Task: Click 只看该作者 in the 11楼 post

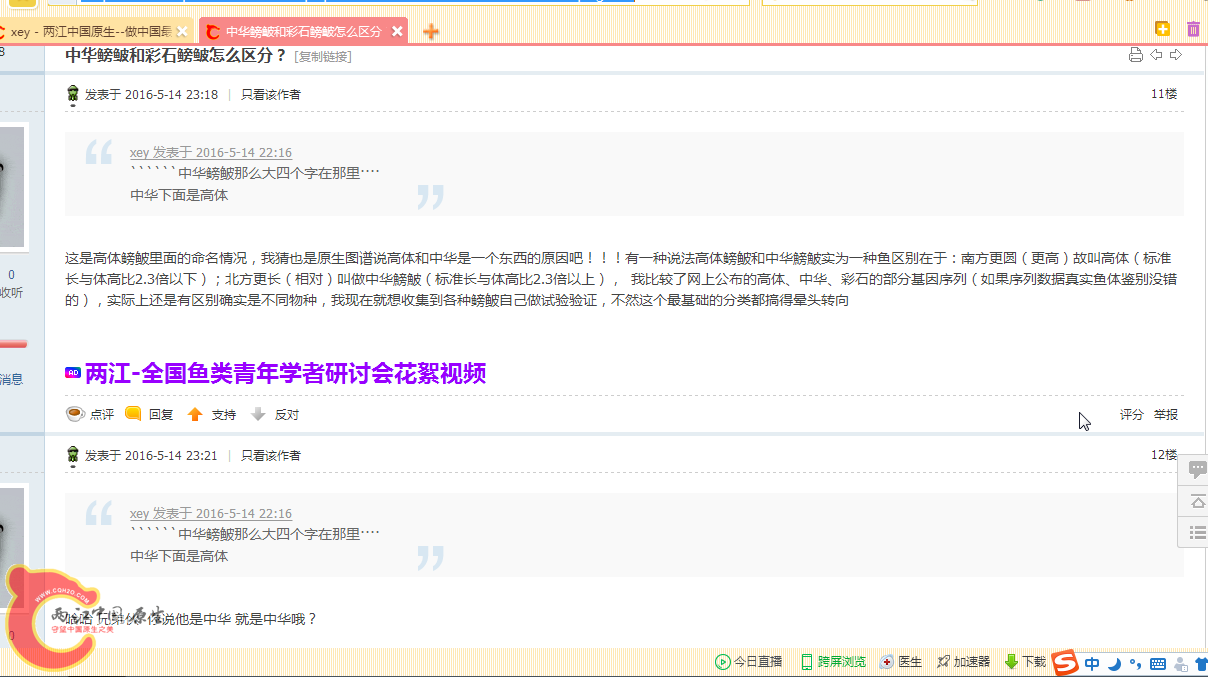Action: click(270, 95)
